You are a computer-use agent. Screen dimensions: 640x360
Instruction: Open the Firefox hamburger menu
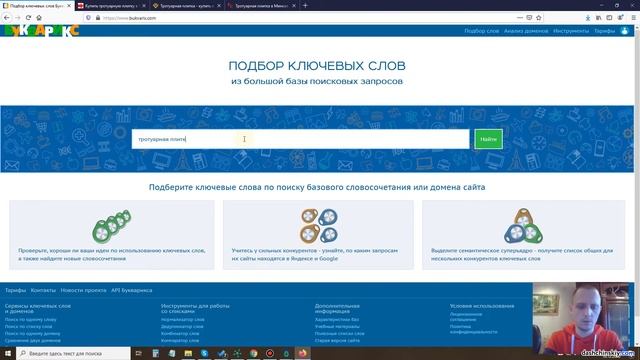coord(633,18)
